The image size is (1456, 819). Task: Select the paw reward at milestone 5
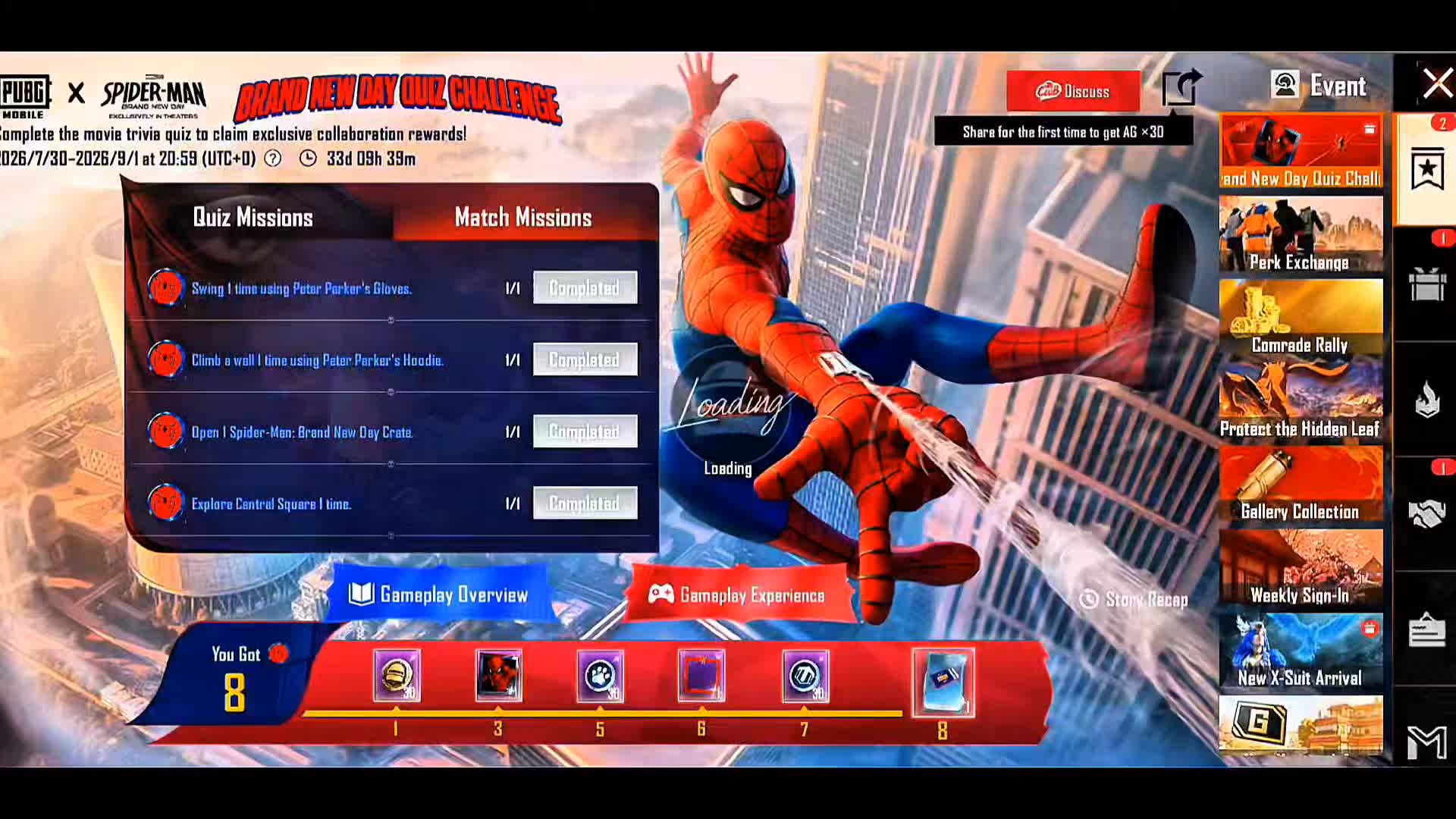[600, 676]
